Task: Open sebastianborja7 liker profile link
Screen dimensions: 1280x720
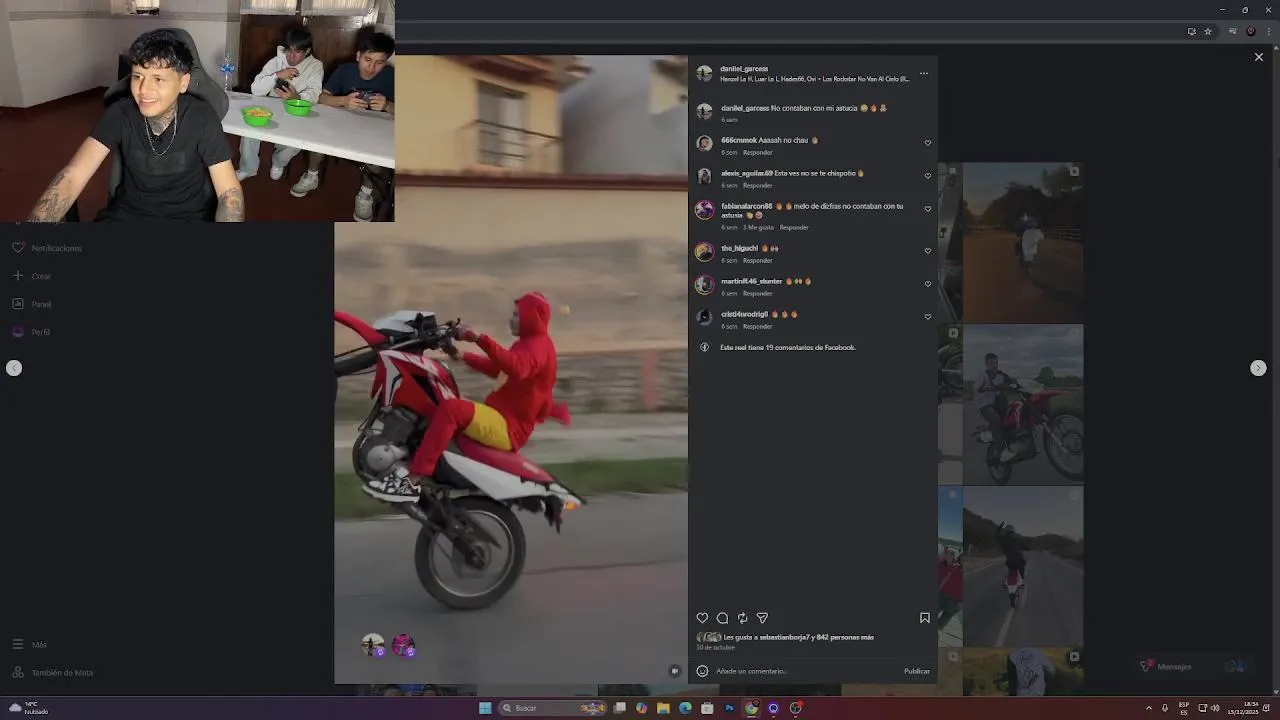Action: coord(785,637)
